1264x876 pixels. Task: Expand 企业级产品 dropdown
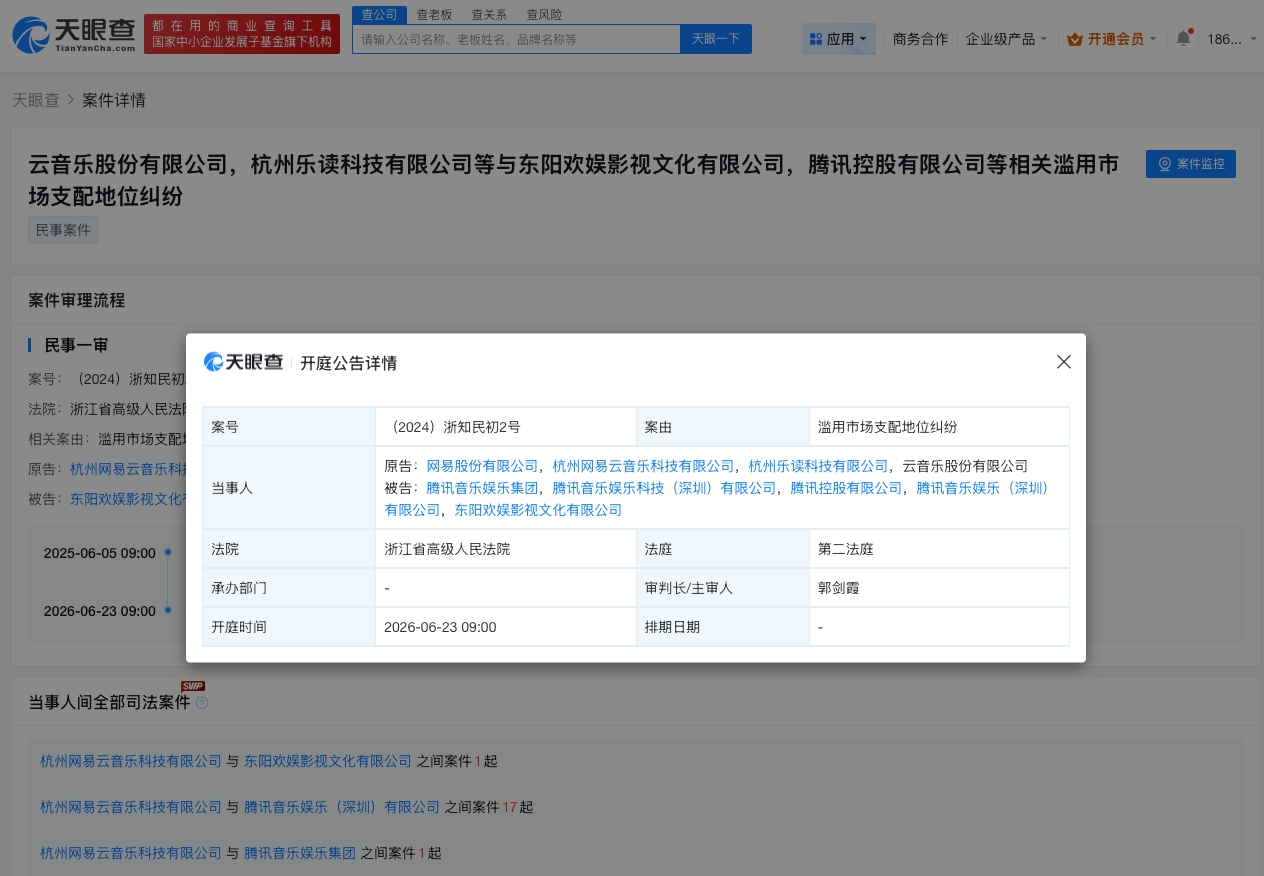click(1006, 39)
